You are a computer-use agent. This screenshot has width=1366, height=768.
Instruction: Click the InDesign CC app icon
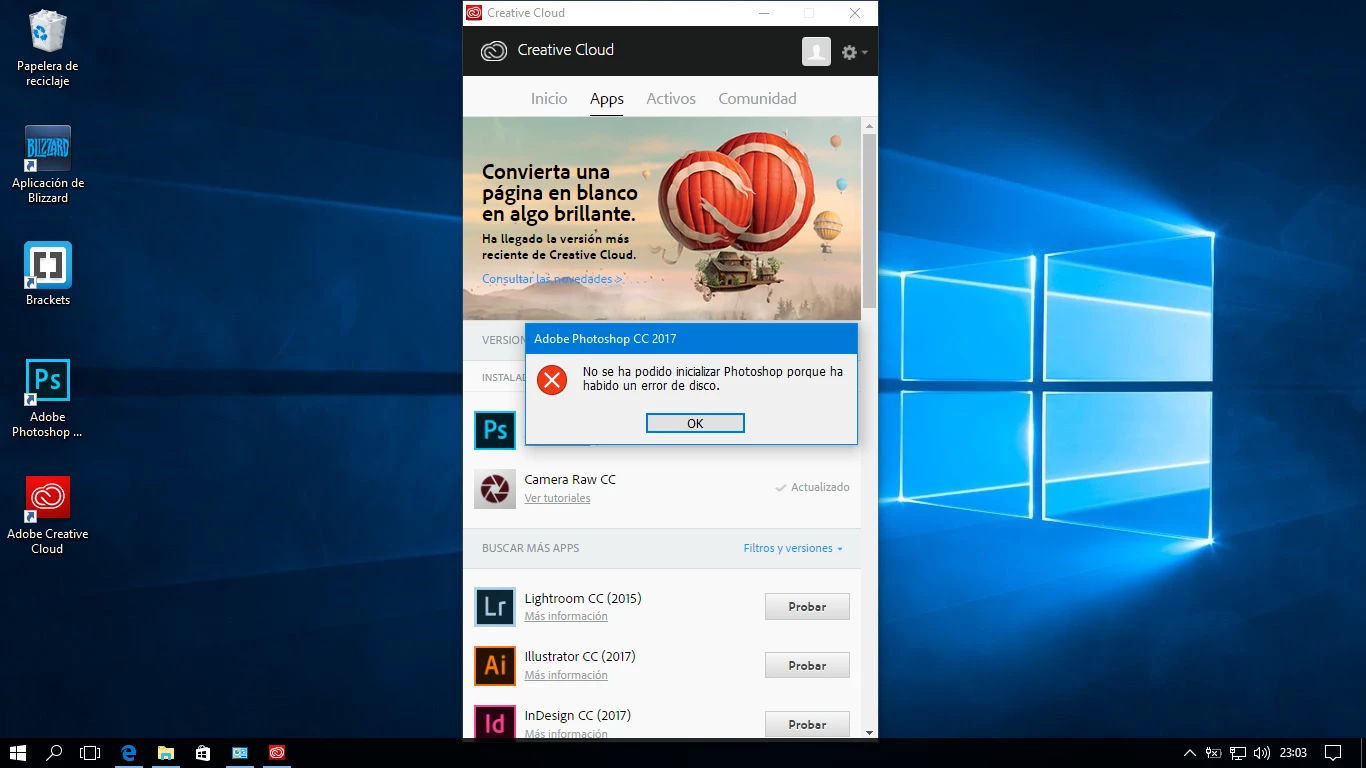click(x=495, y=722)
